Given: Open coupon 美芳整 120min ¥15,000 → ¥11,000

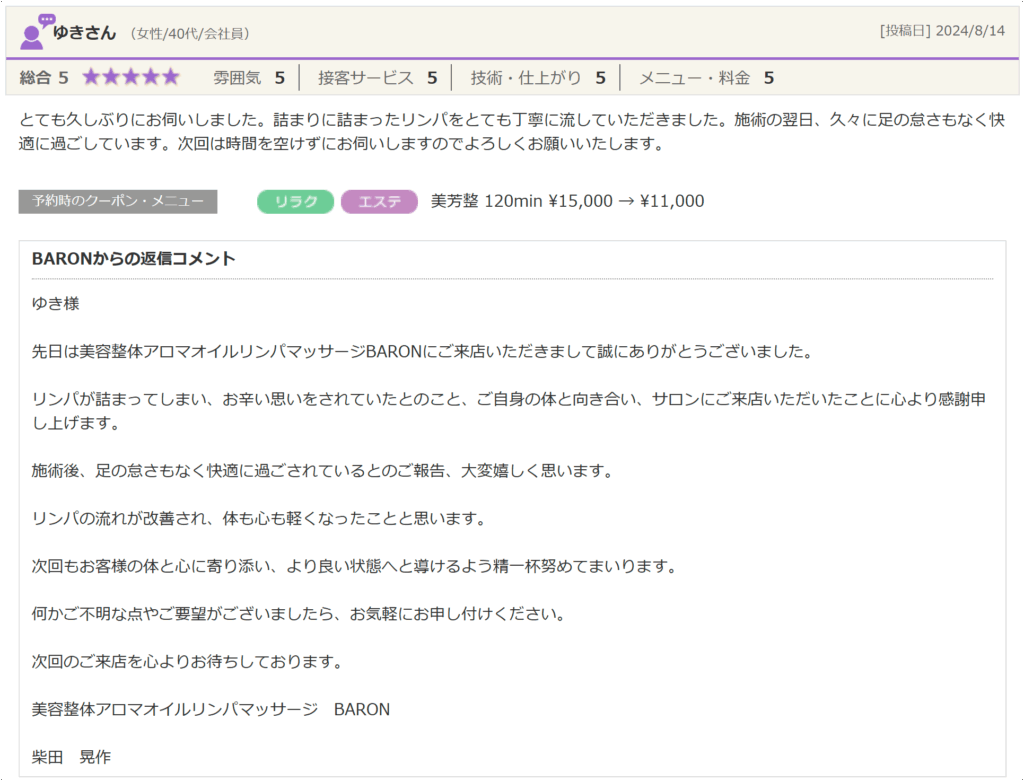Looking at the screenshot, I should pyautogui.click(x=567, y=201).
